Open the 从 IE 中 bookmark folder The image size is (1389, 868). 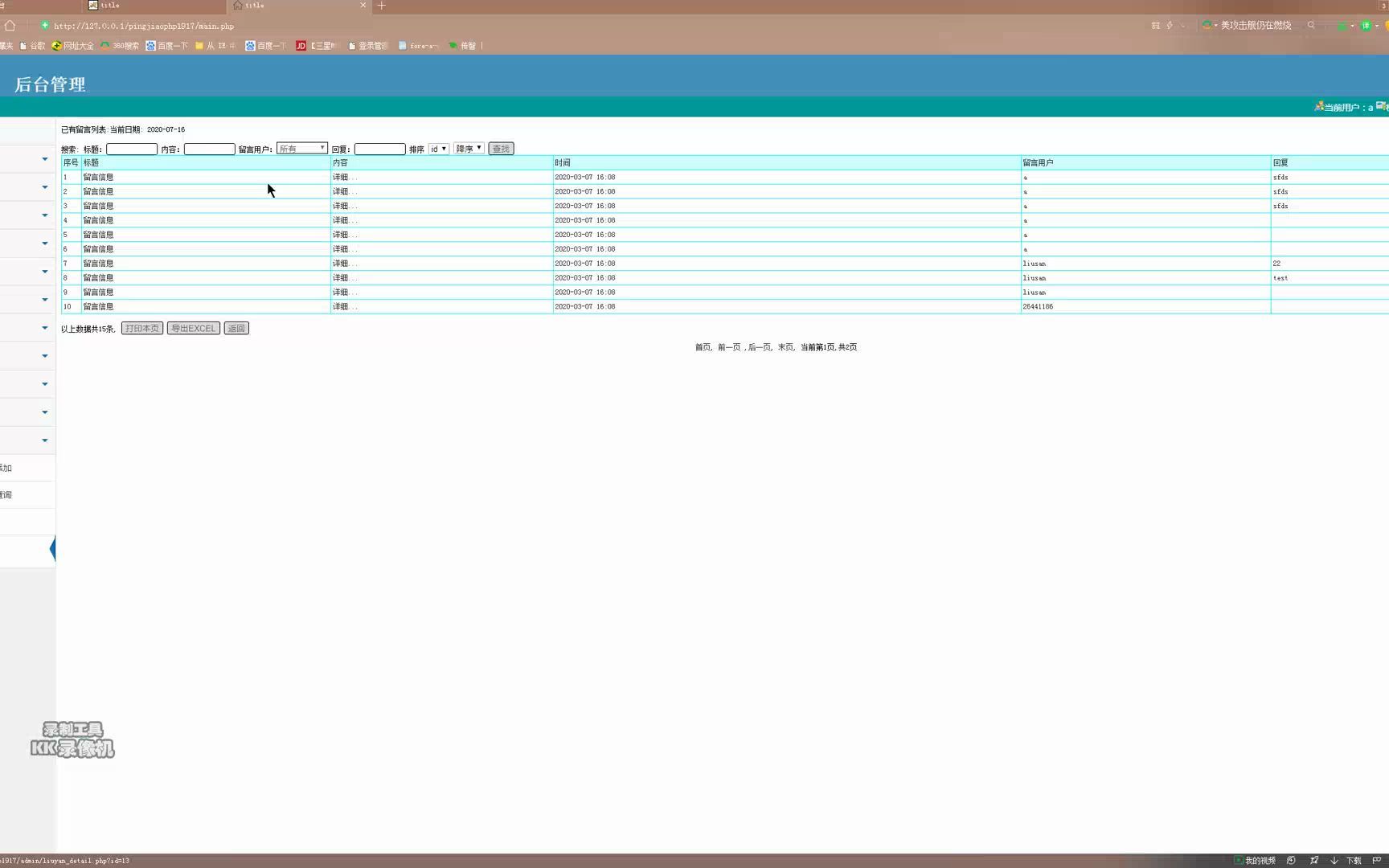[x=215, y=46]
